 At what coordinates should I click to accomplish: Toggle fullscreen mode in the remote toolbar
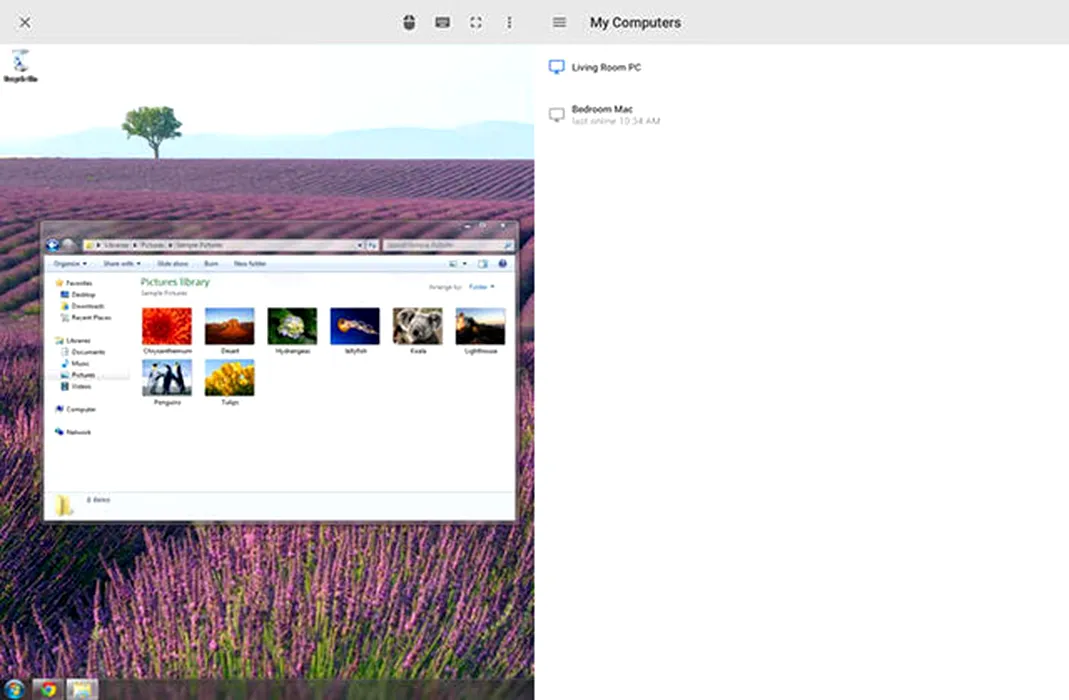(x=476, y=22)
